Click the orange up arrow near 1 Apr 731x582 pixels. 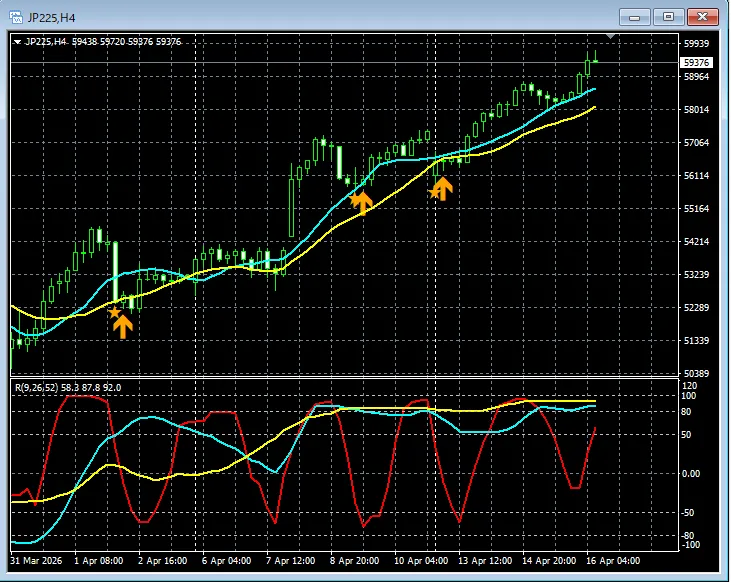click(123, 326)
